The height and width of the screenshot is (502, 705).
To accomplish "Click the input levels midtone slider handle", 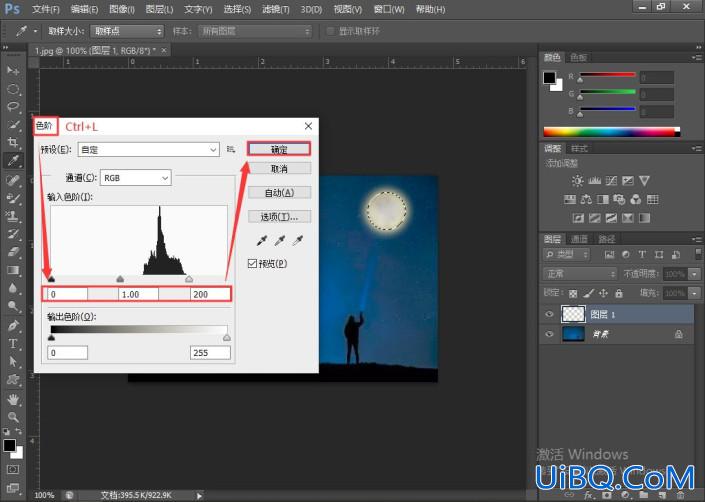I will tap(120, 279).
